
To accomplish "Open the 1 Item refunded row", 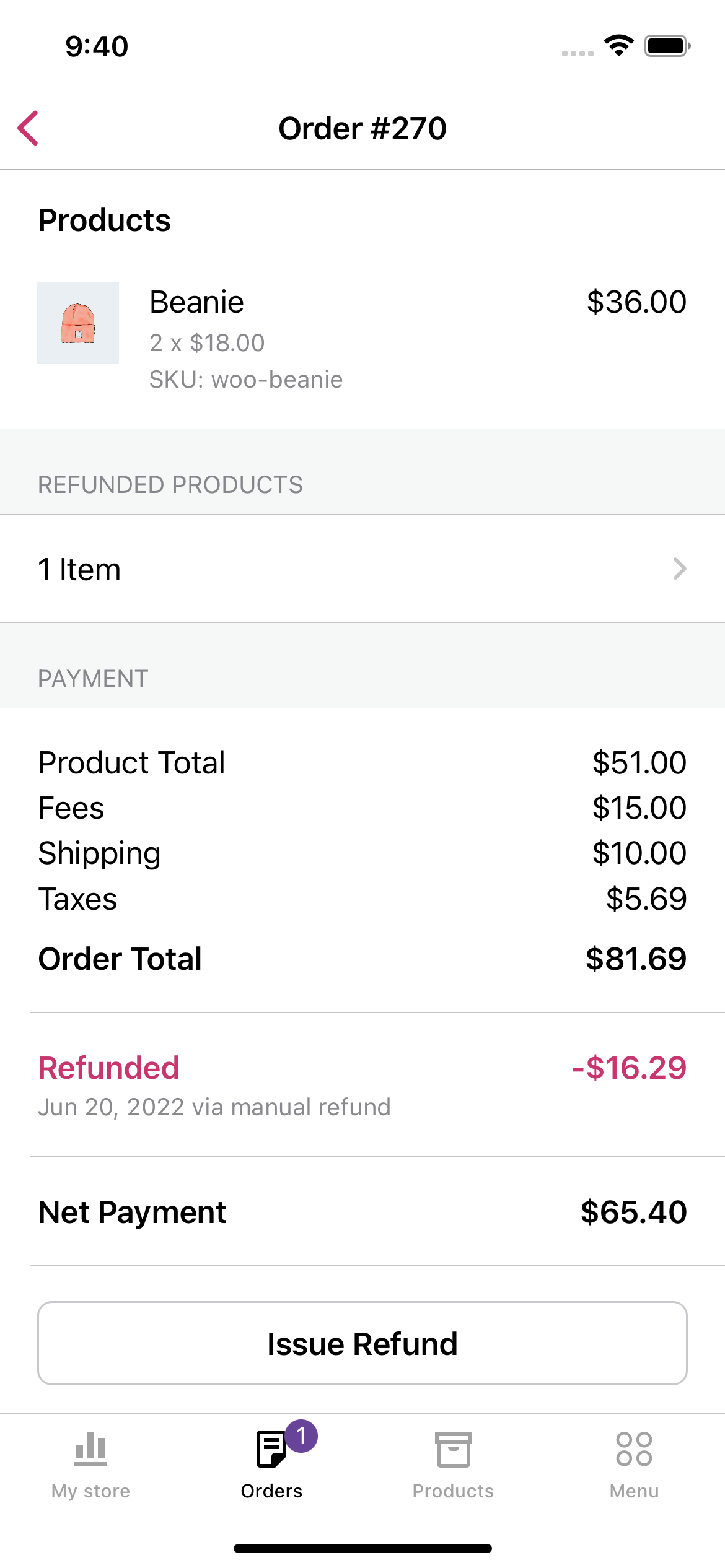I will tap(362, 568).
